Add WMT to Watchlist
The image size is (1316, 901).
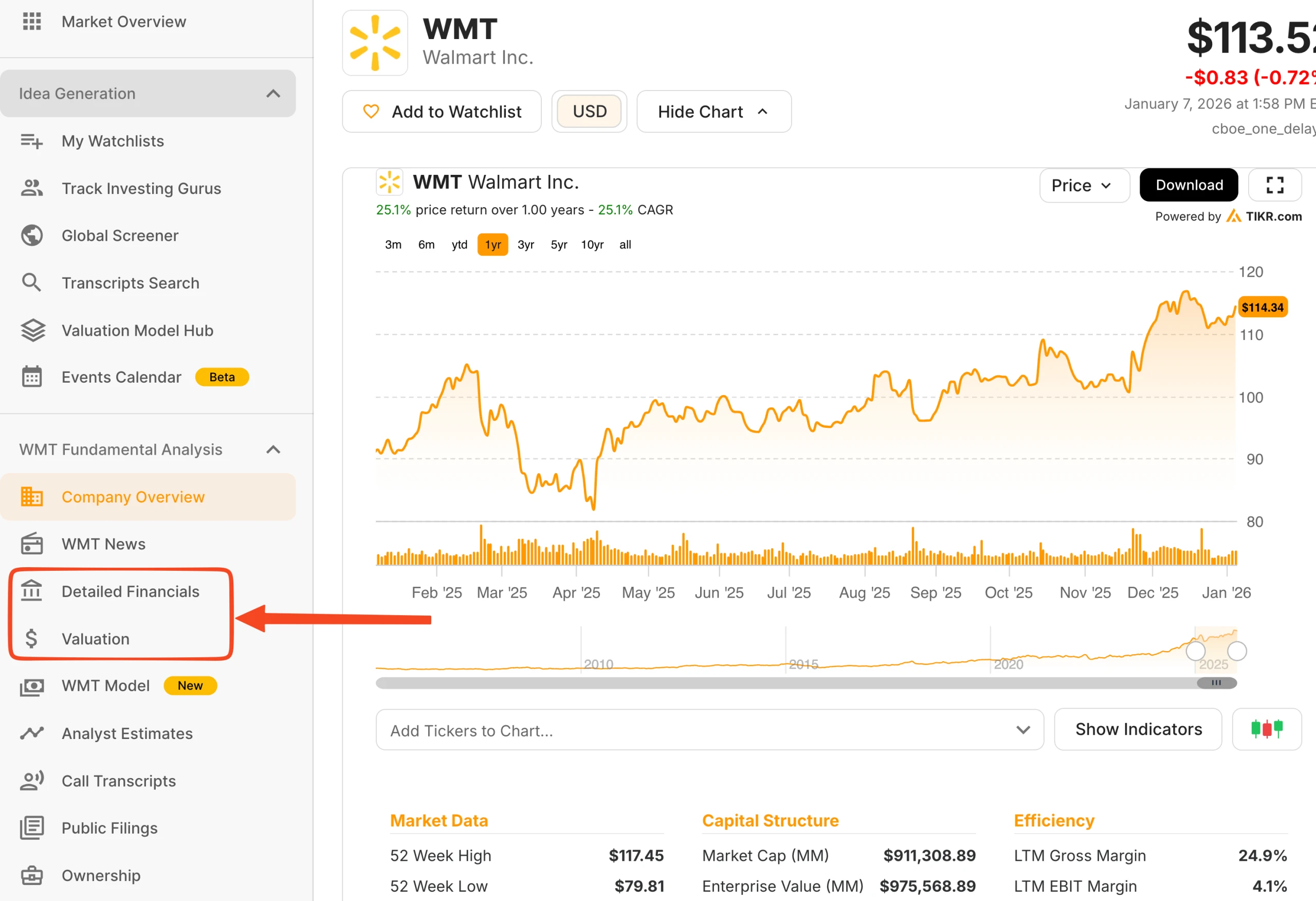[442, 112]
